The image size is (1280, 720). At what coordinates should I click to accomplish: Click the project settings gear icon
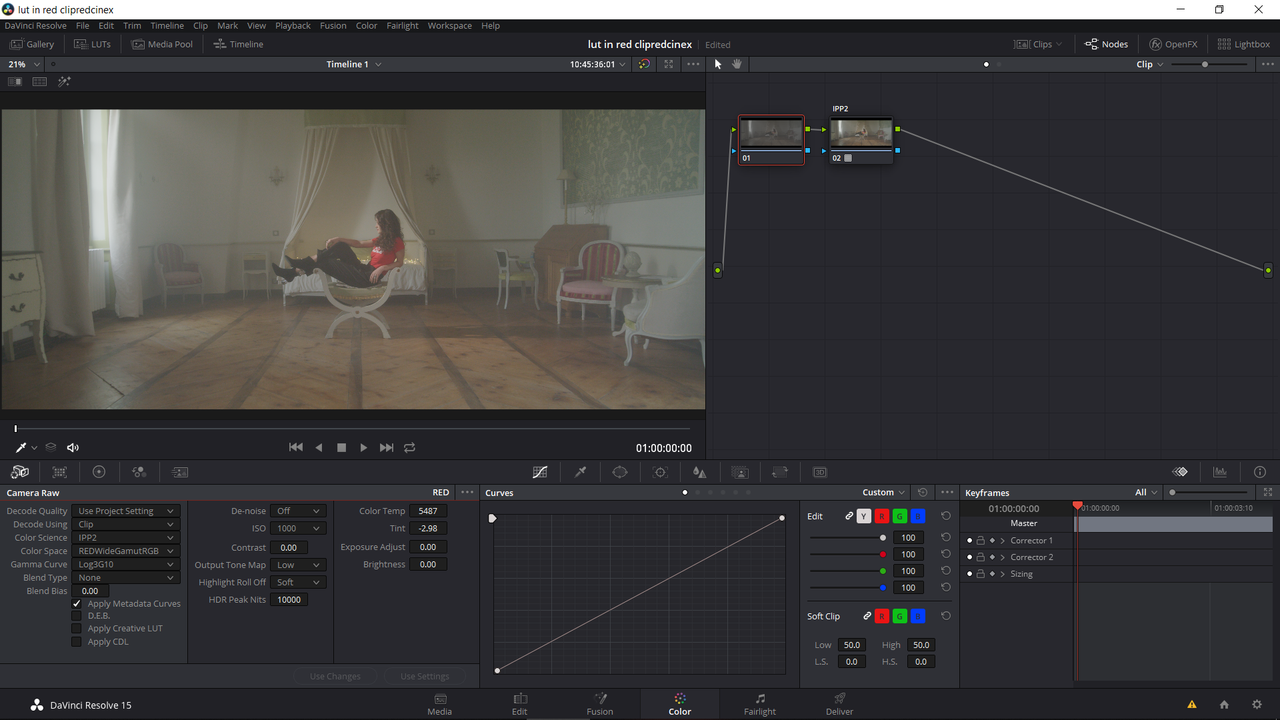1257,705
